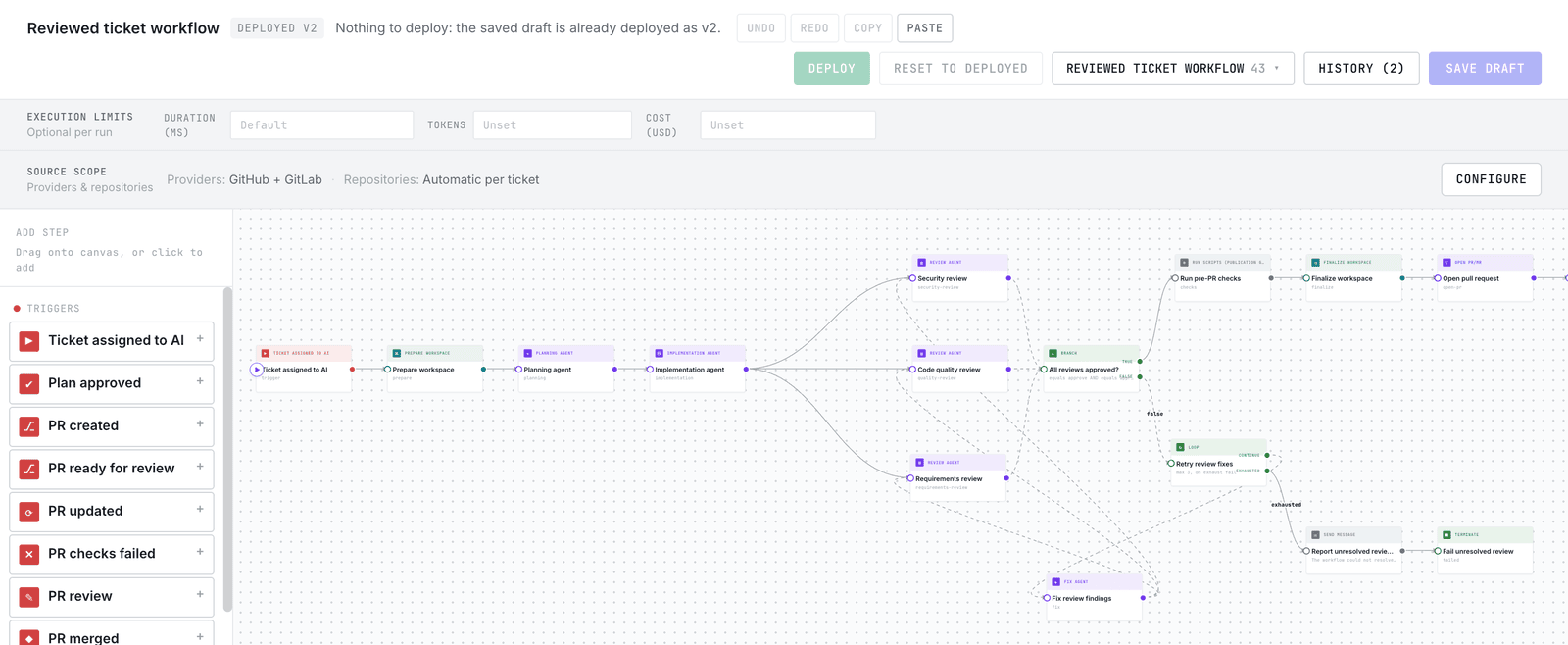
Task: Focus the Cost (USD) input field
Action: point(788,125)
